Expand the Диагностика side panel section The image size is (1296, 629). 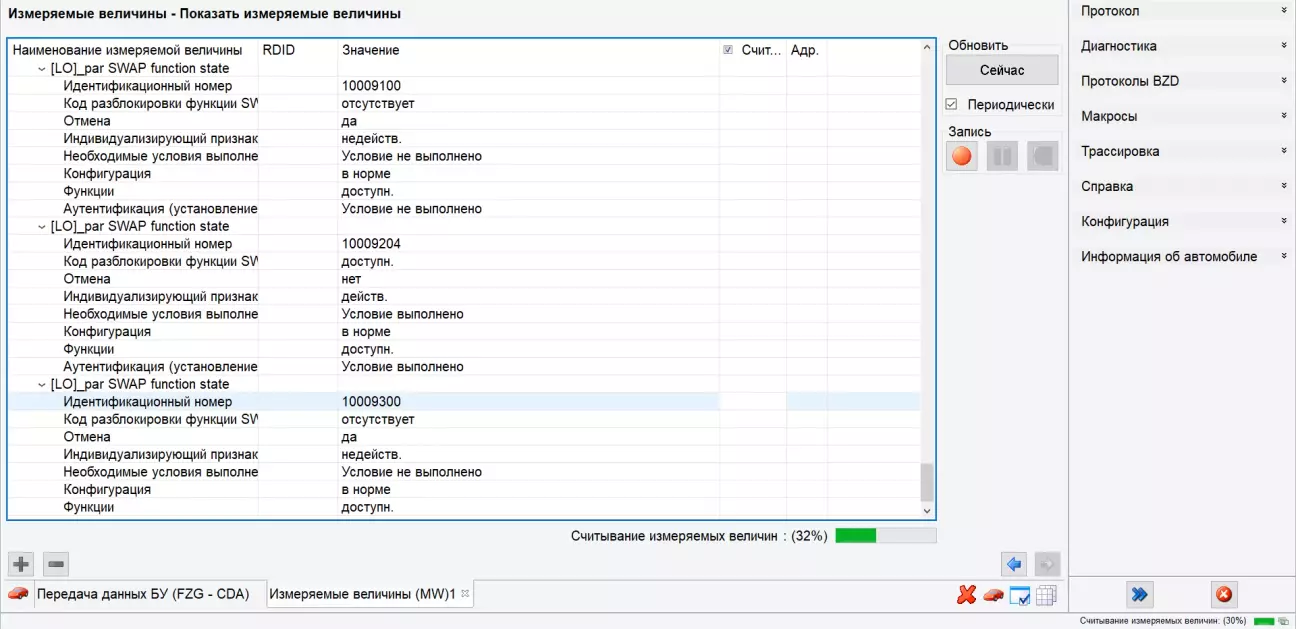tap(1180, 46)
